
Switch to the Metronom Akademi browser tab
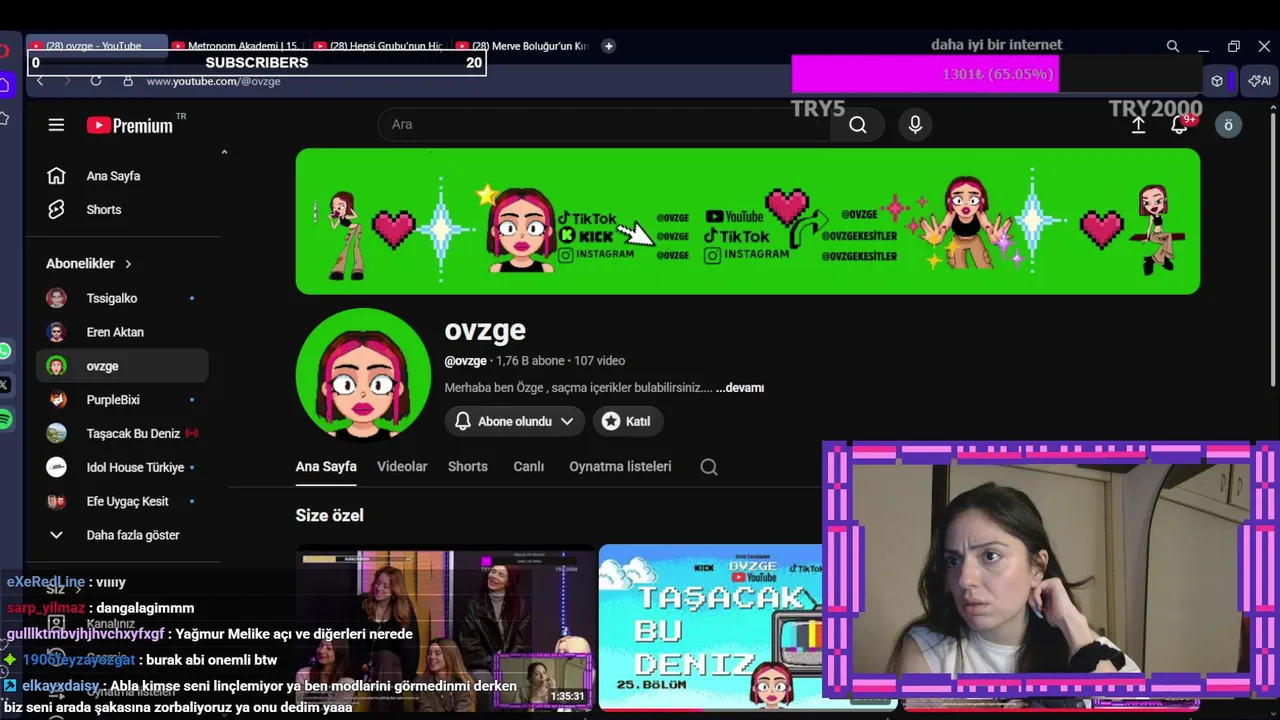pos(238,46)
